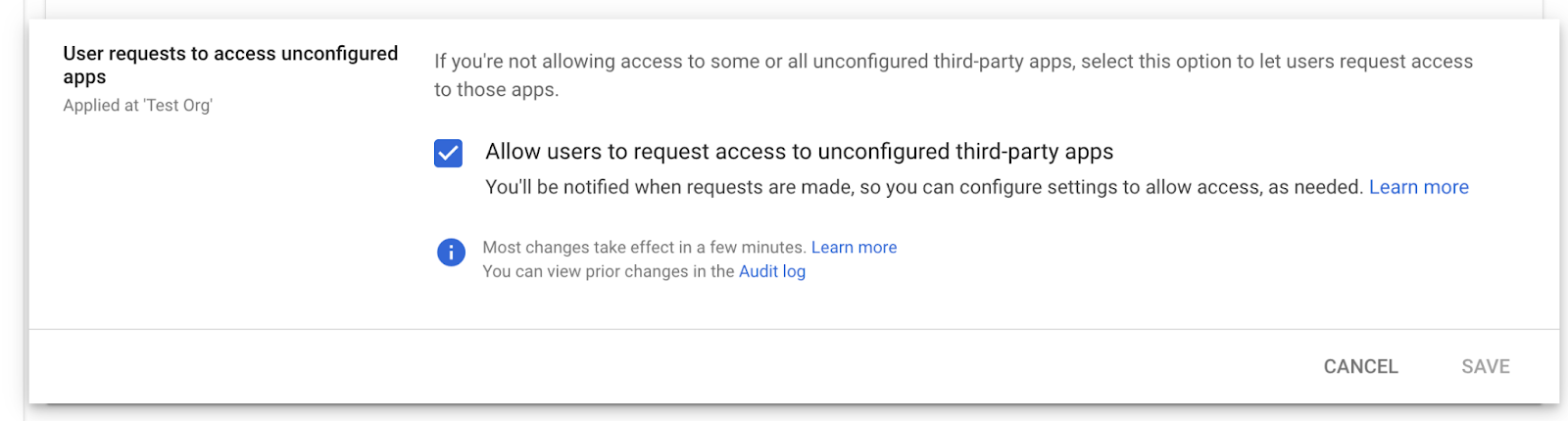This screenshot has width=1568, height=421.
Task: Click the 'Allow users to request access' label
Action: 799,152
